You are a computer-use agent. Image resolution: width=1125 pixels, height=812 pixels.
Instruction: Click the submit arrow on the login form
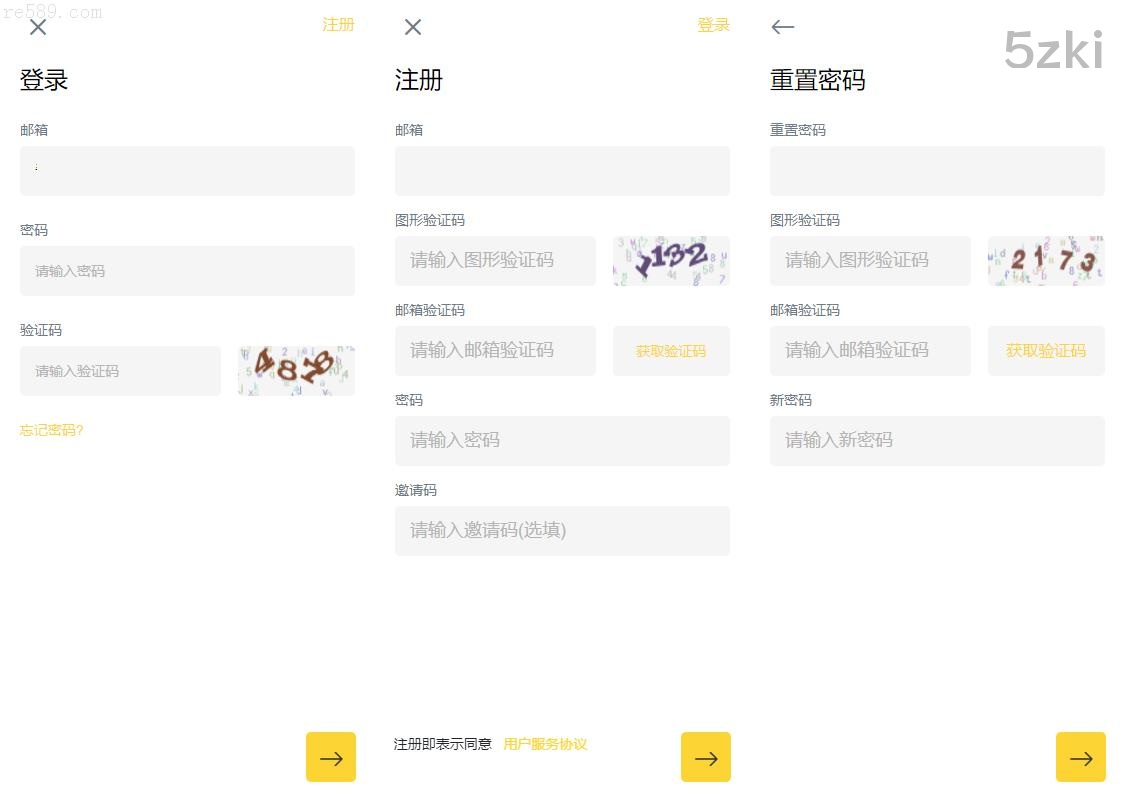pyautogui.click(x=331, y=757)
